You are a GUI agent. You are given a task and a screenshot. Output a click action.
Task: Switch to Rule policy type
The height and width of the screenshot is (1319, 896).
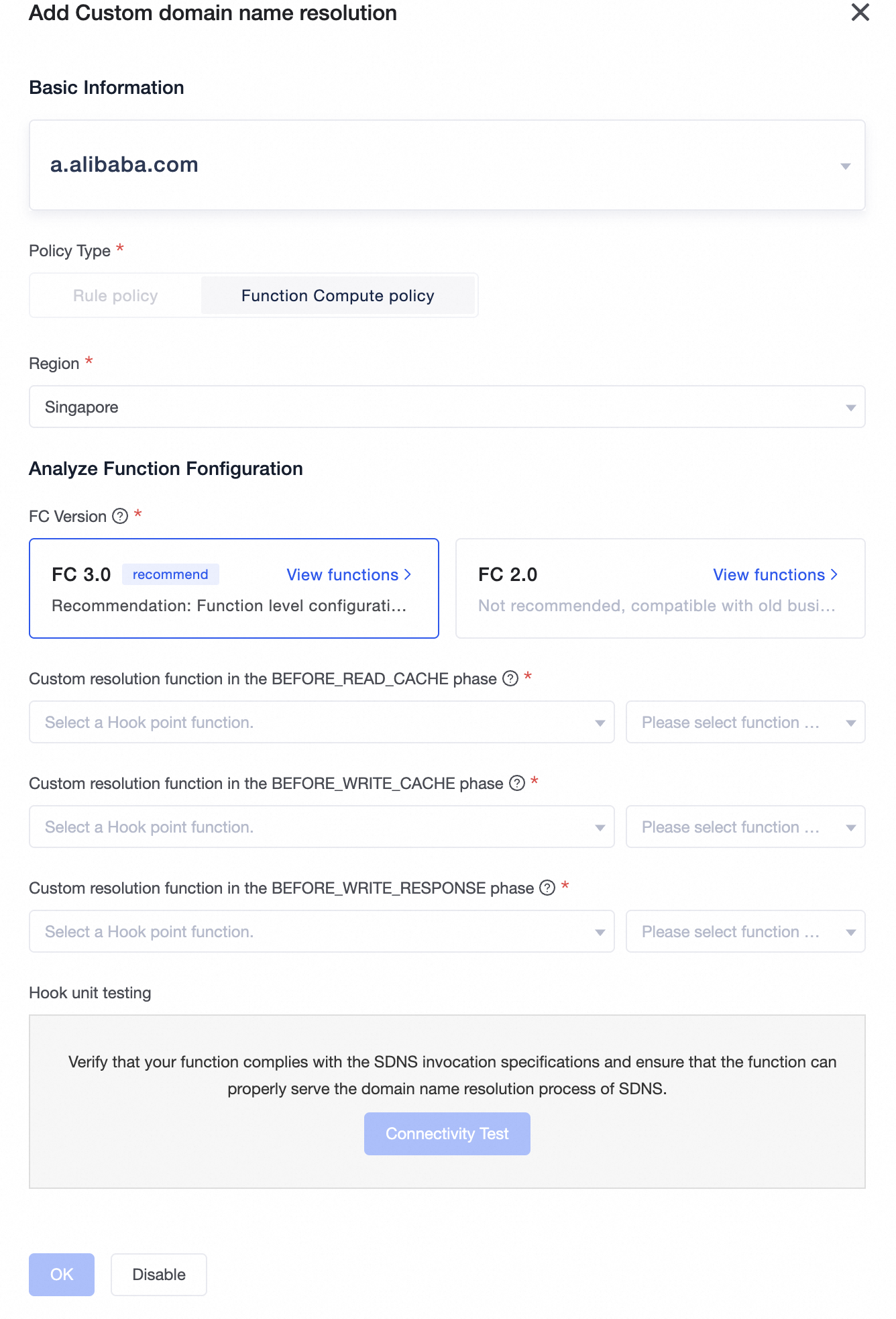[115, 296]
